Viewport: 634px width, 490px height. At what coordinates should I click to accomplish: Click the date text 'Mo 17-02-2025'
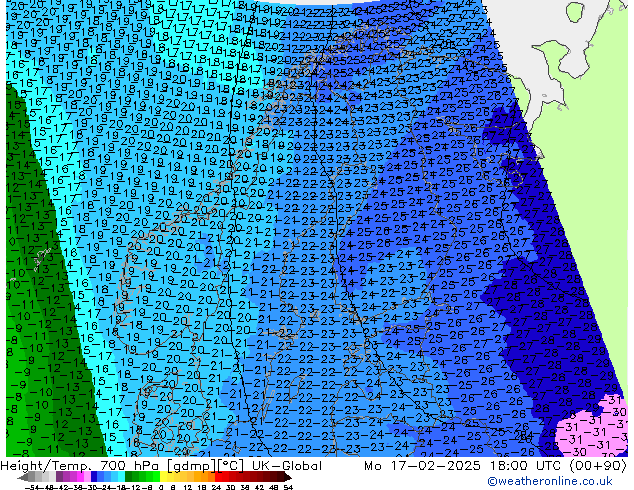coord(422,466)
